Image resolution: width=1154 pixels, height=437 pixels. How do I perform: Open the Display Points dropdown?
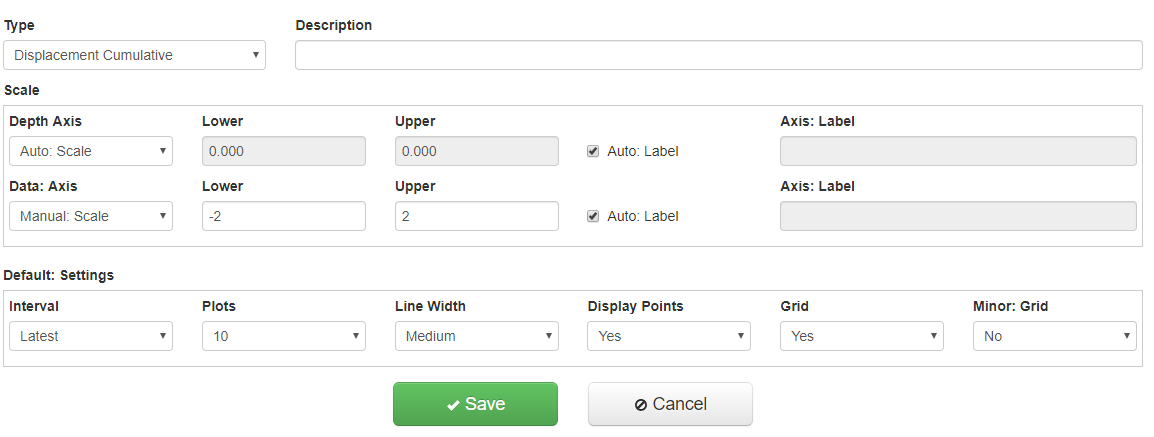[669, 336]
